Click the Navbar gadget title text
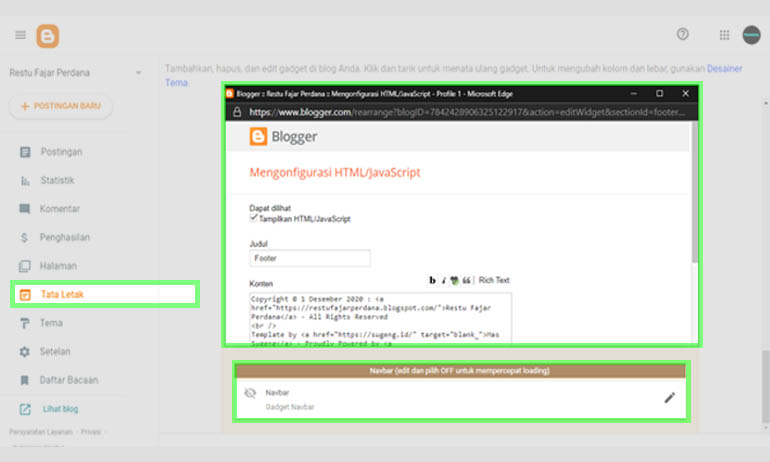This screenshot has height=462, width=770. coord(277,392)
